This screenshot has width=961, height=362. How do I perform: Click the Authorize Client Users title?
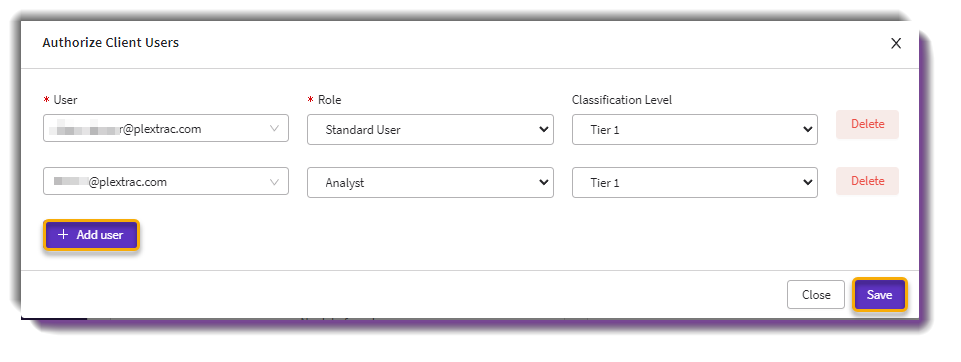(x=110, y=42)
